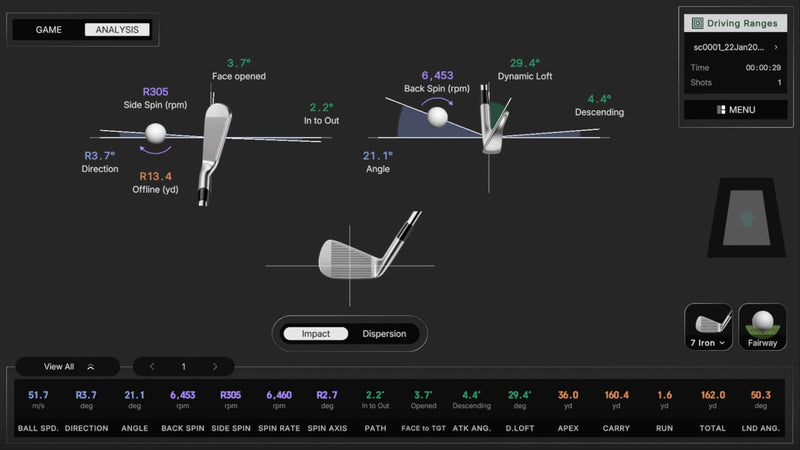The height and width of the screenshot is (450, 800).
Task: Click the Driving Ranges mode icon
Action: click(698, 23)
